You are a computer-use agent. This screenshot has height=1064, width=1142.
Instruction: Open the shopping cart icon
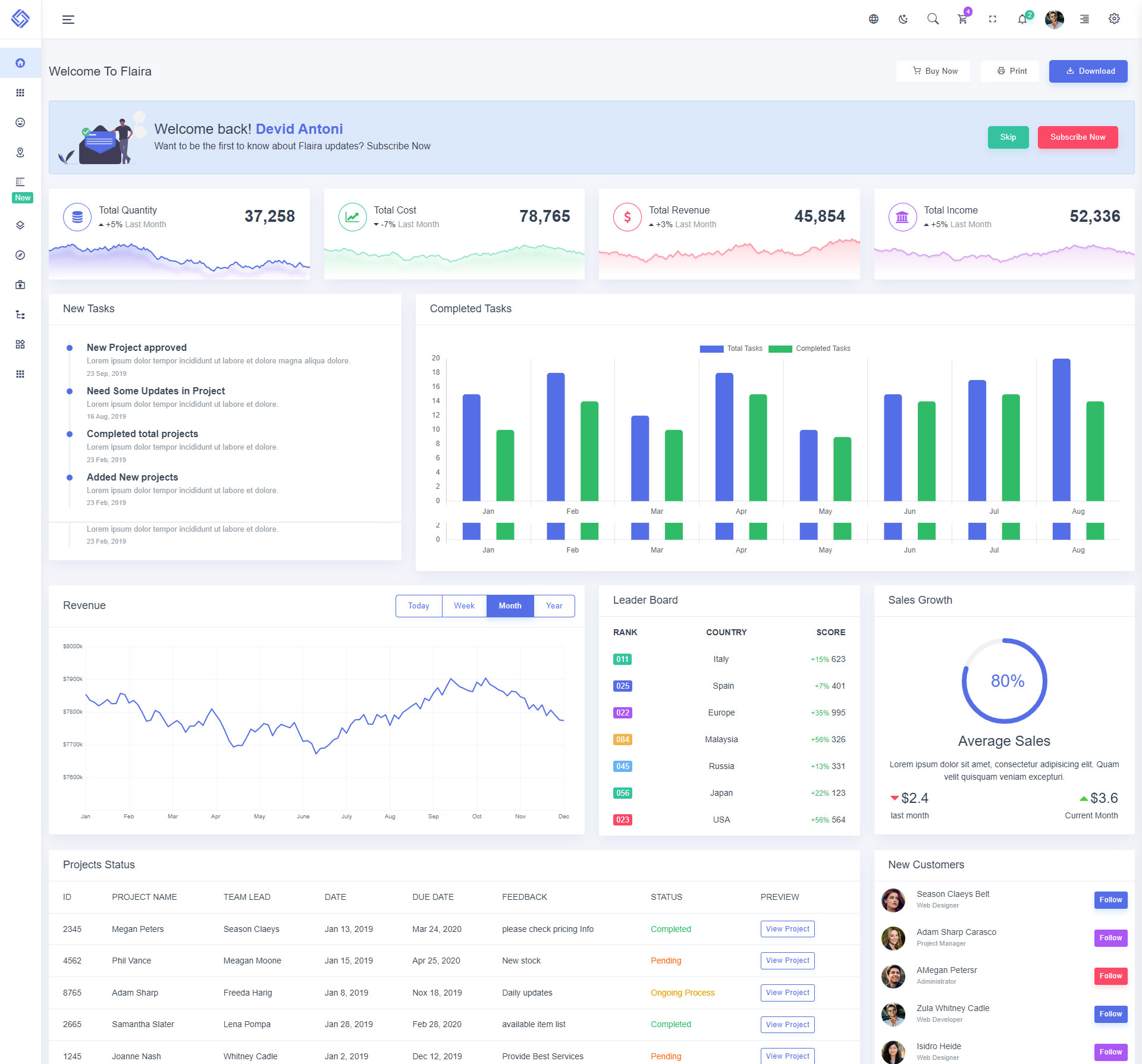[962, 20]
